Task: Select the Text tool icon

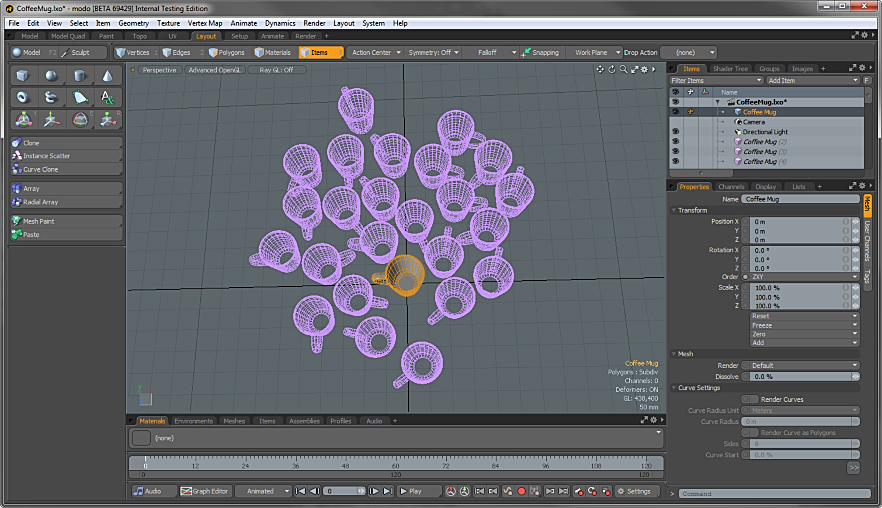Action: tap(107, 97)
